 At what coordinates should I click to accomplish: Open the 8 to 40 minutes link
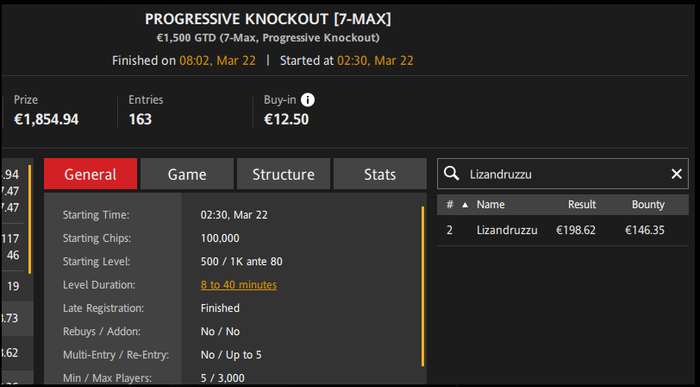tap(238, 285)
